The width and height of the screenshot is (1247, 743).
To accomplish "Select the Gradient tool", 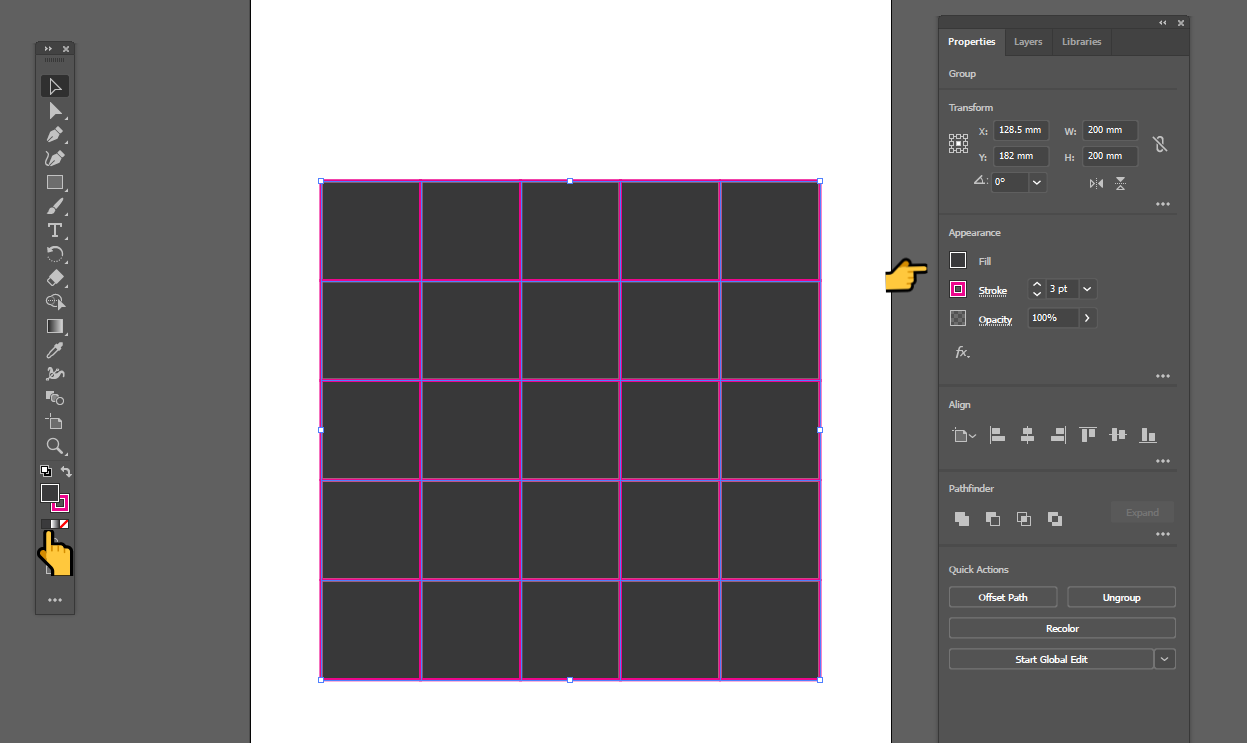I will point(55,326).
